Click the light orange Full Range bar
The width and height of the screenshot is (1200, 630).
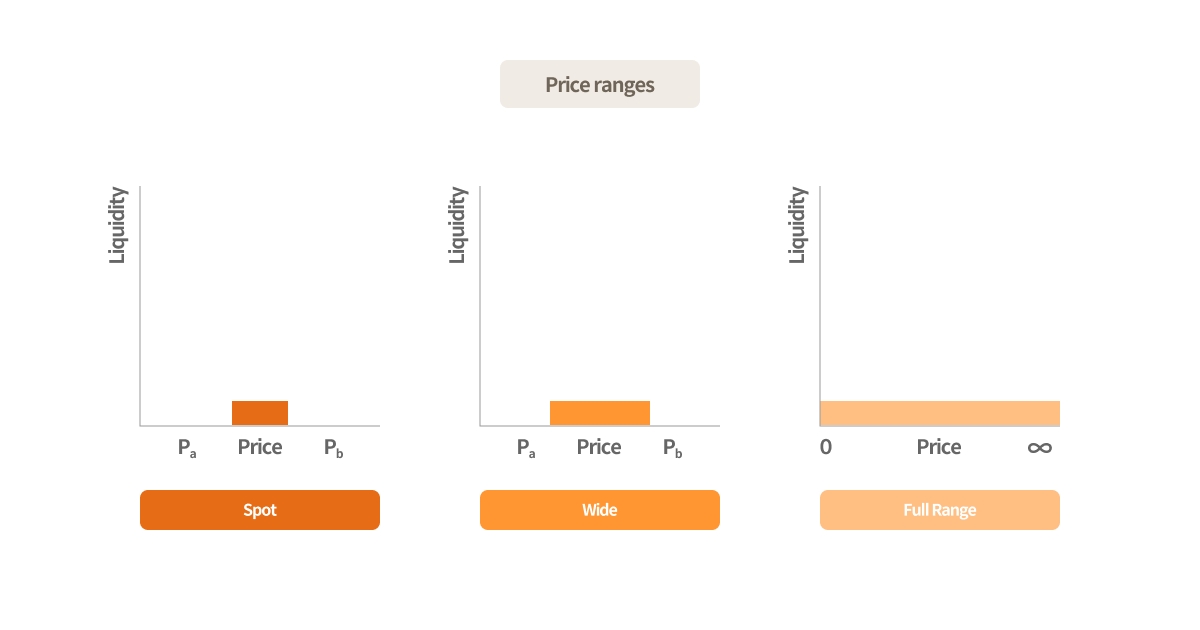940,413
